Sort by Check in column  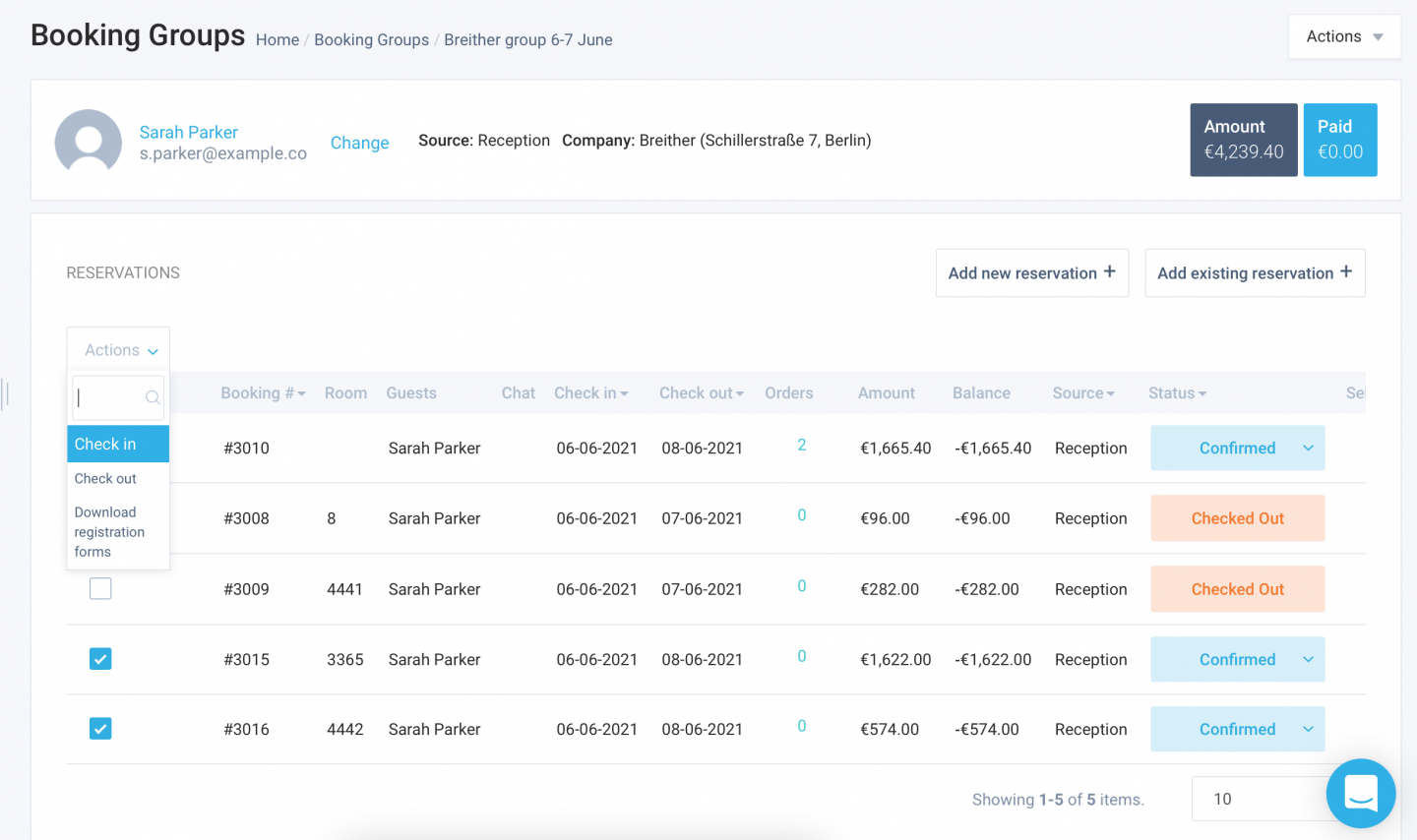591,392
